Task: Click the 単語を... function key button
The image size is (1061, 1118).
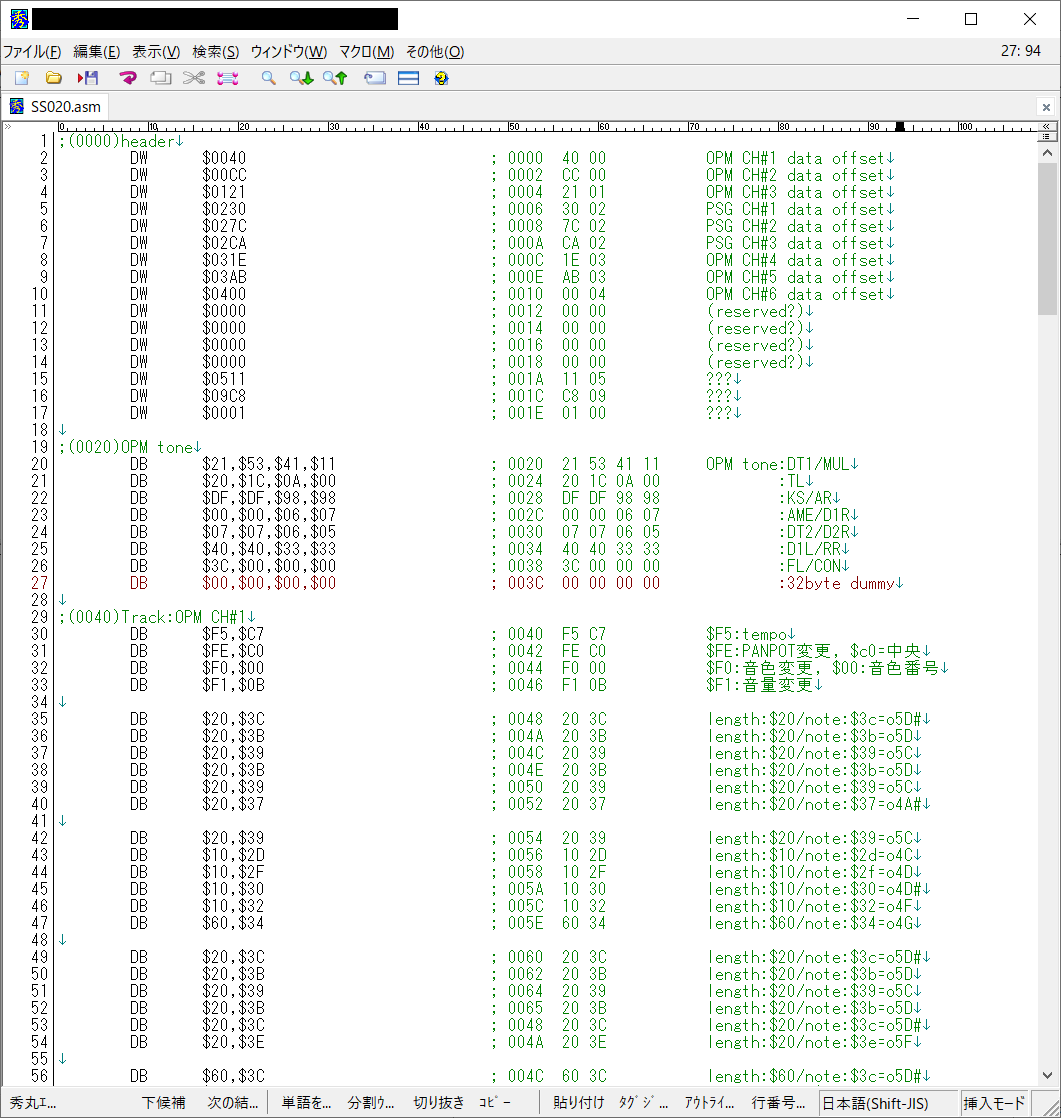Action: coord(307,1102)
